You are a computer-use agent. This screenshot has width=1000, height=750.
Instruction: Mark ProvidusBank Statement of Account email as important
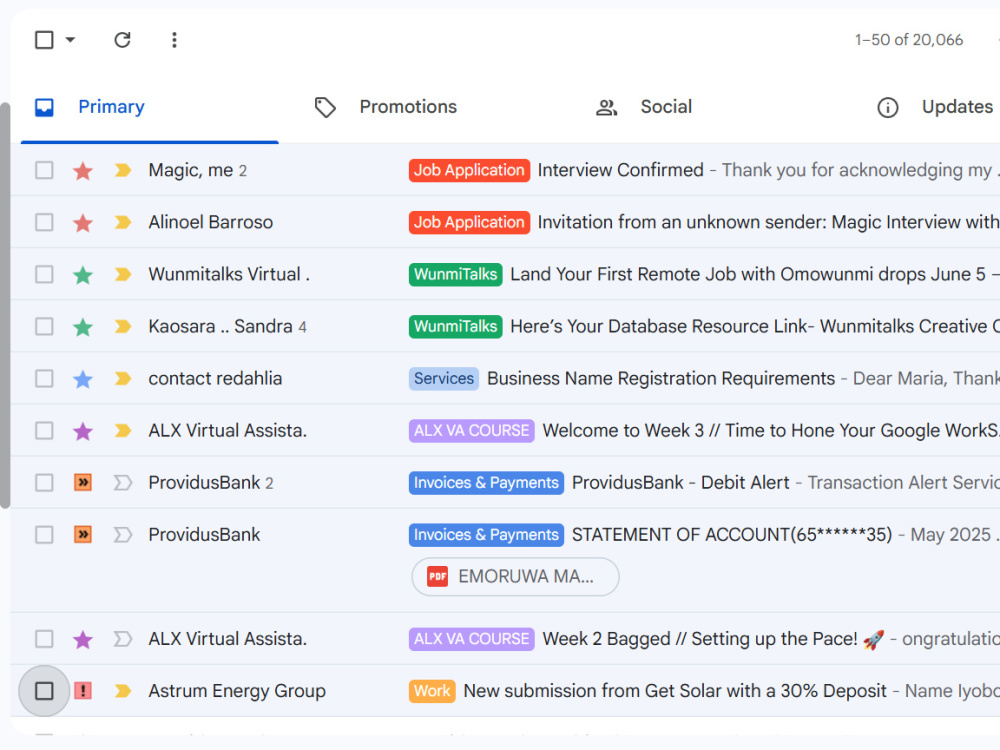(122, 534)
